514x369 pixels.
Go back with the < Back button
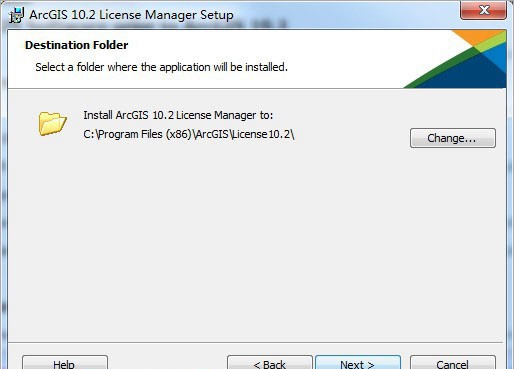point(270,363)
